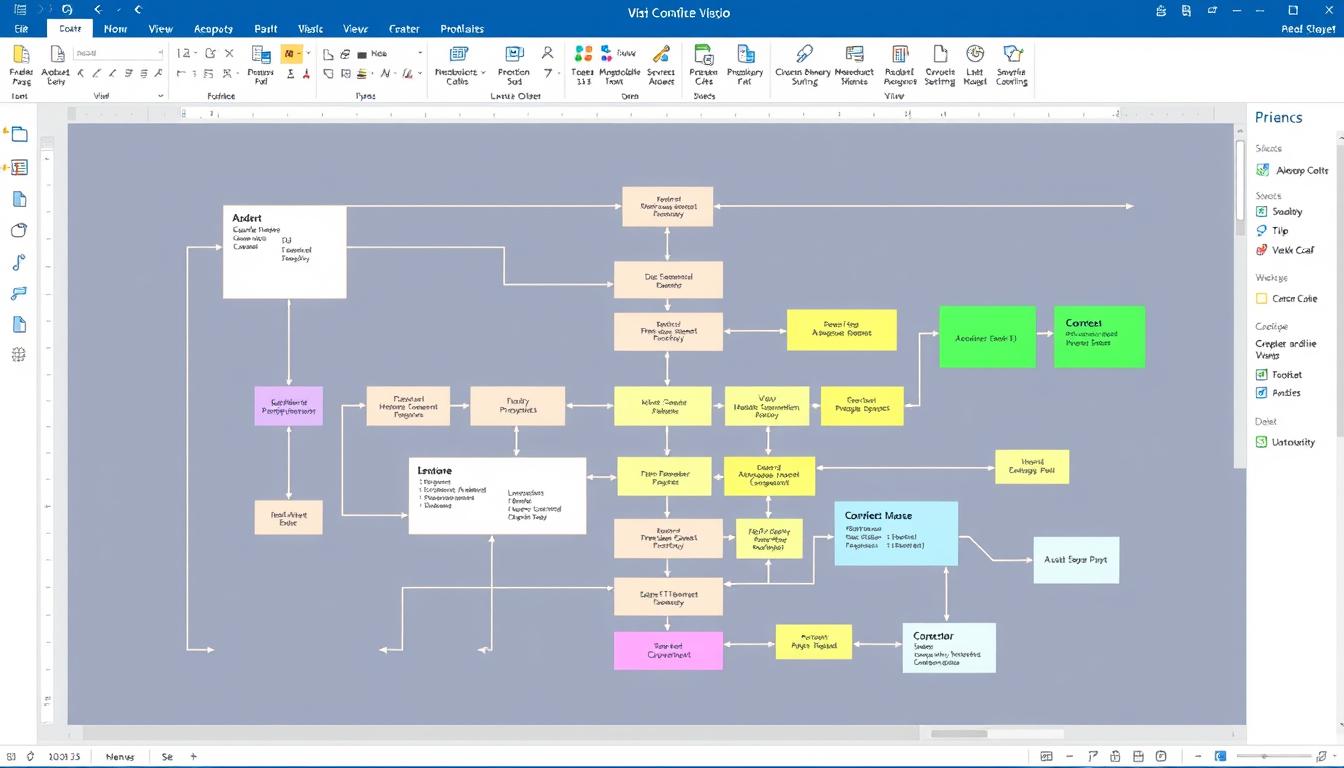Open the File tab

21,29
